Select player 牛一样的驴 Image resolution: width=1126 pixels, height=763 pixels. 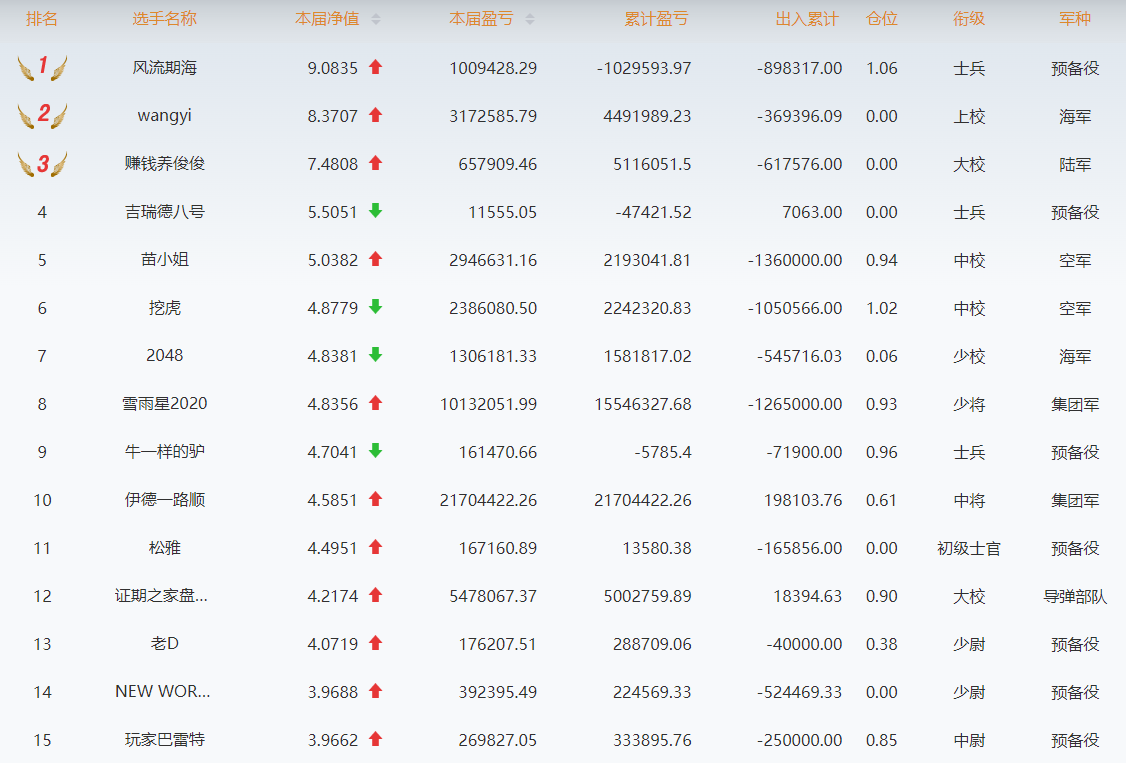(164, 451)
